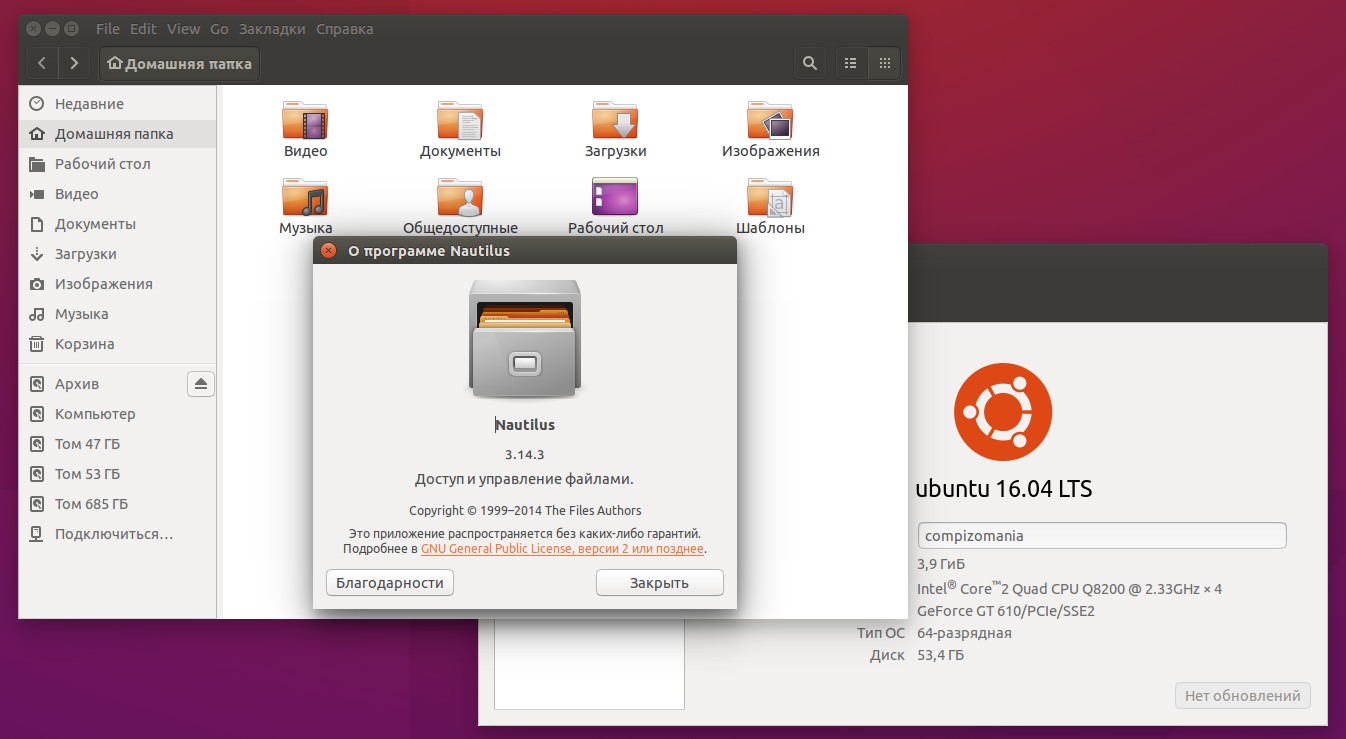Click the 53,4 ГБ disk value
This screenshot has width=1346, height=739.
click(x=941, y=655)
